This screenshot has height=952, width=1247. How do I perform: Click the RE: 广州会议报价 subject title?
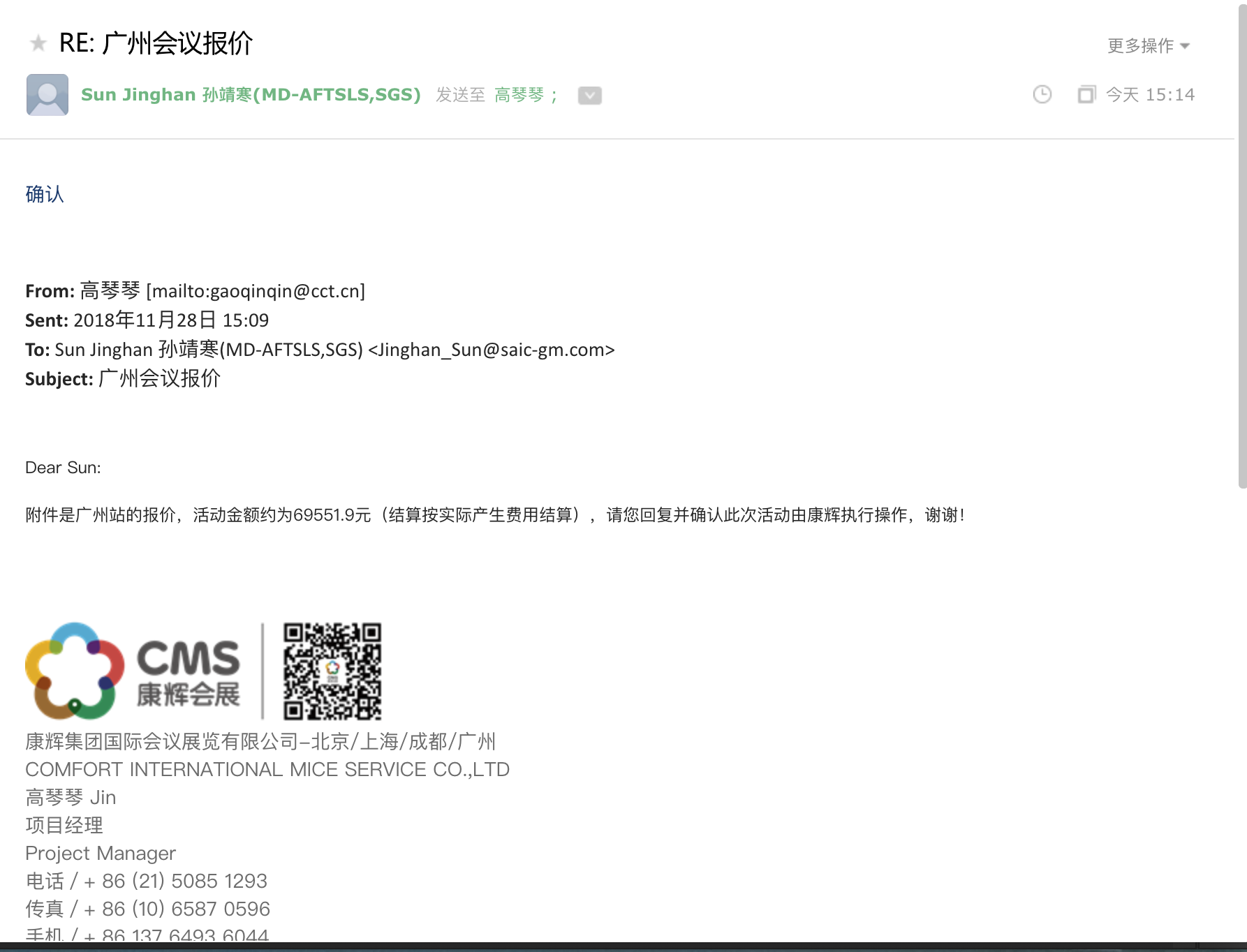pos(156,43)
